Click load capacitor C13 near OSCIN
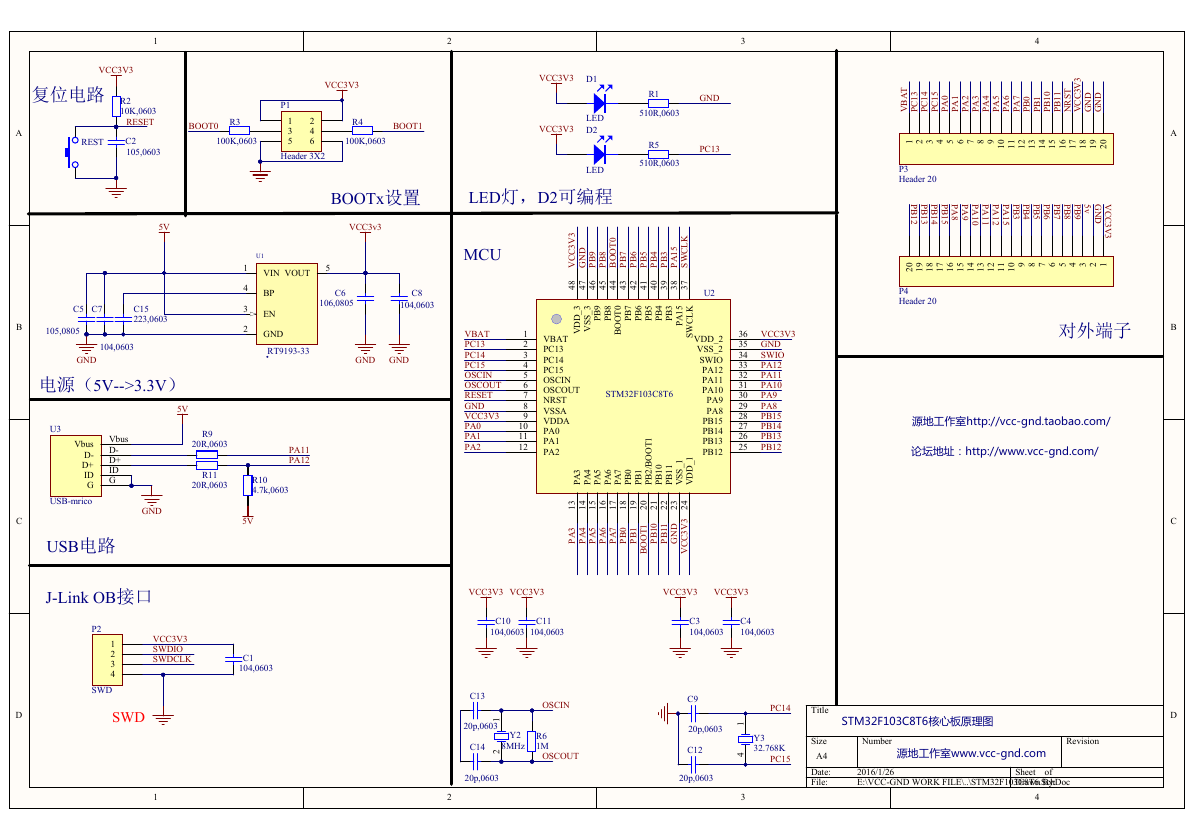 (x=476, y=712)
